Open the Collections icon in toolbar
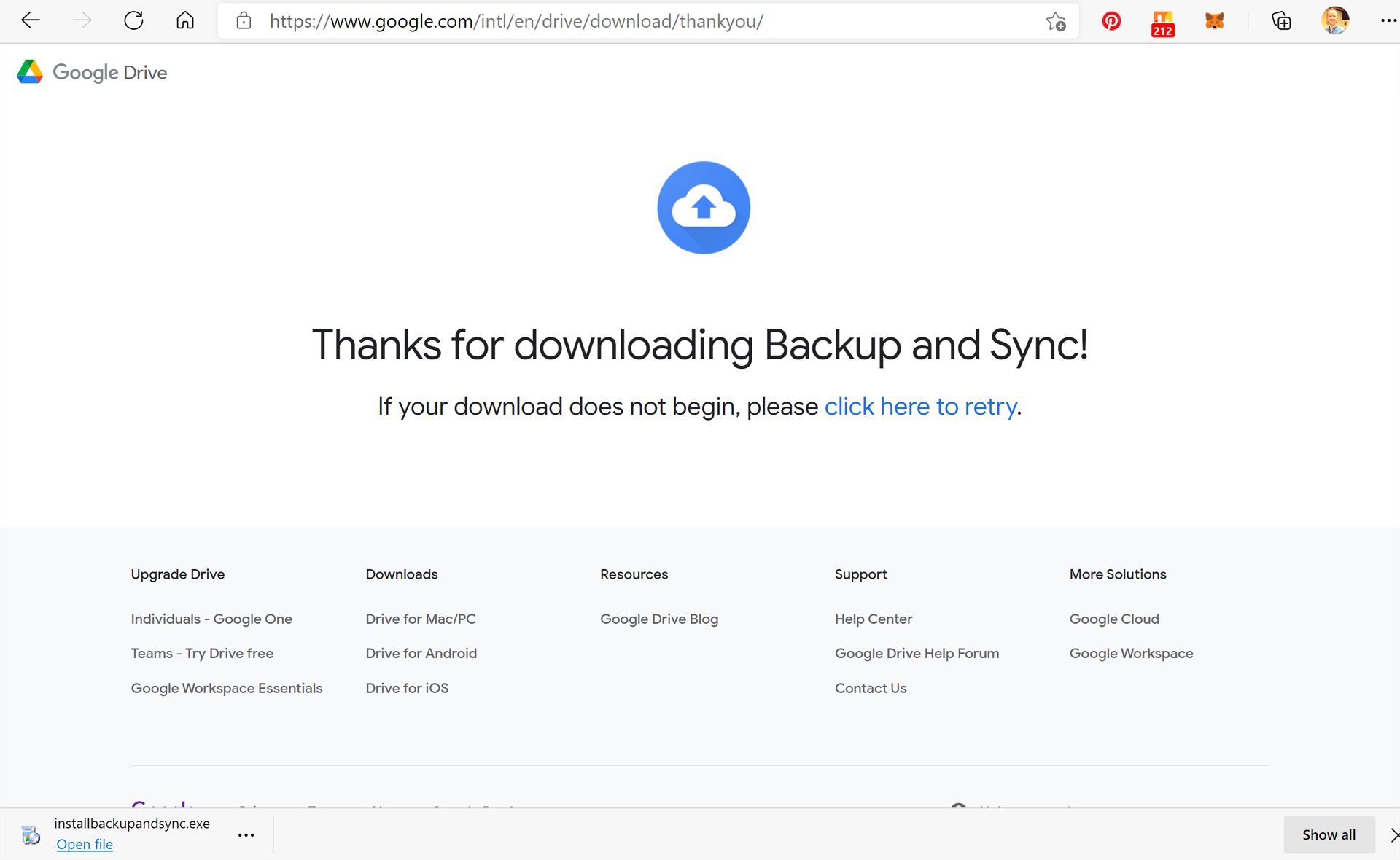The width and height of the screenshot is (1400, 860). tap(1281, 21)
